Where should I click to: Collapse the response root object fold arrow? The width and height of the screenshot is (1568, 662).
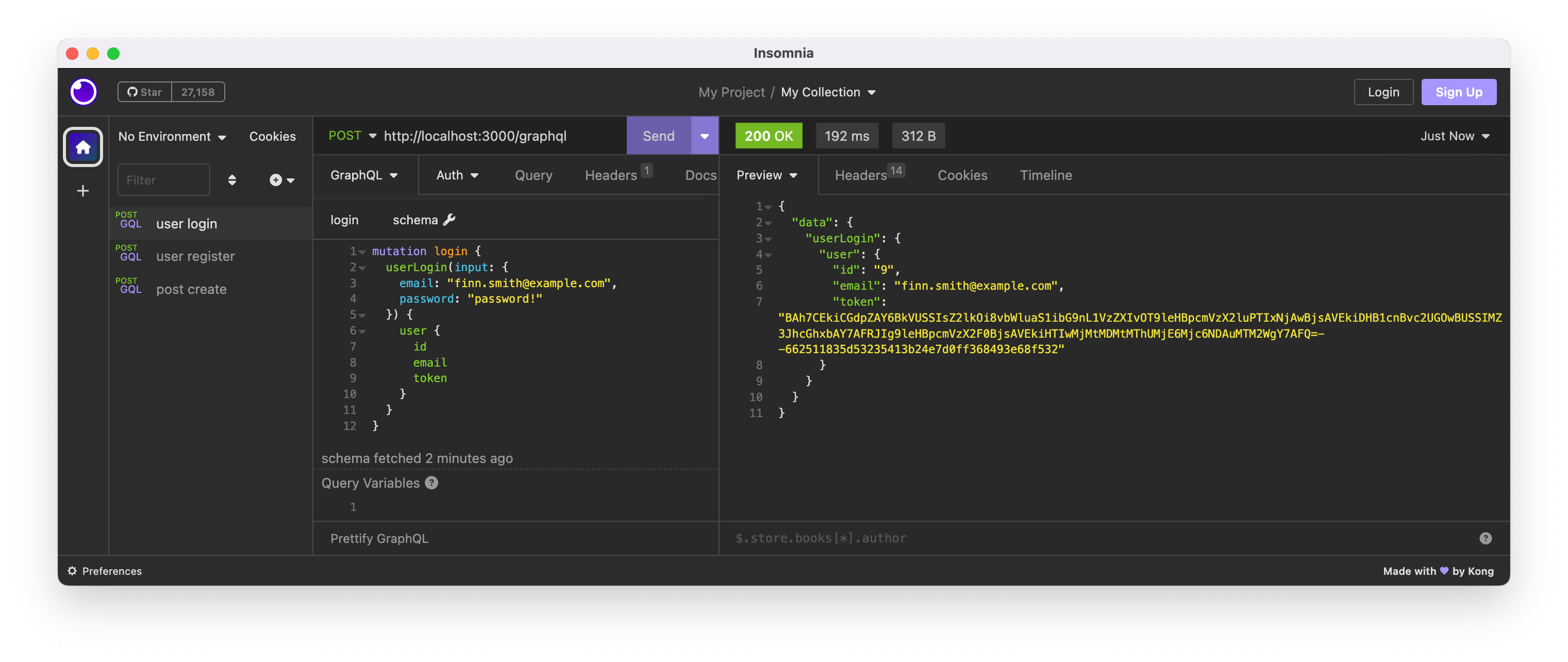768,207
